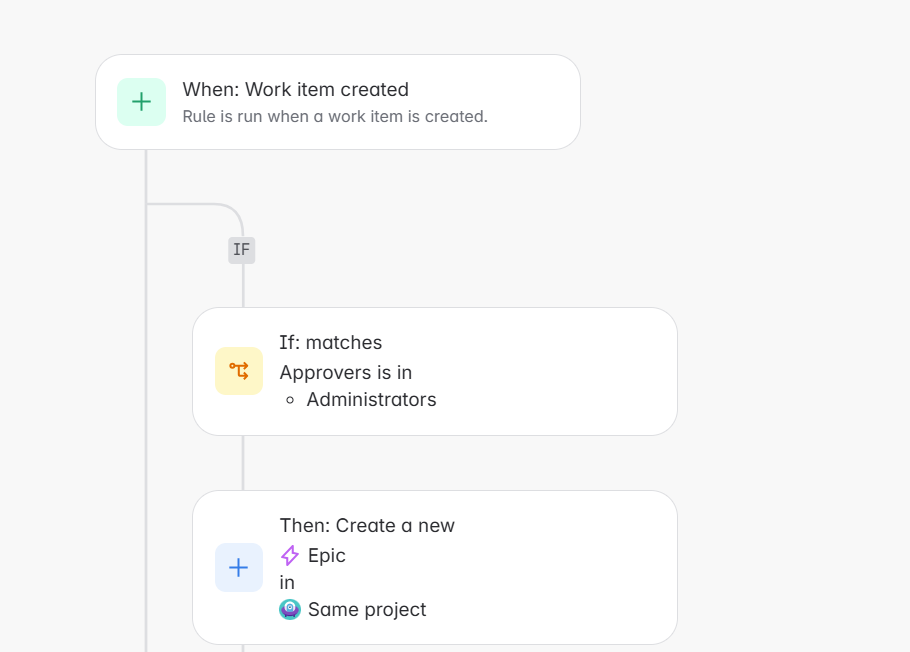Select the yellow condition branch icon
The height and width of the screenshot is (652, 910).
click(x=239, y=371)
